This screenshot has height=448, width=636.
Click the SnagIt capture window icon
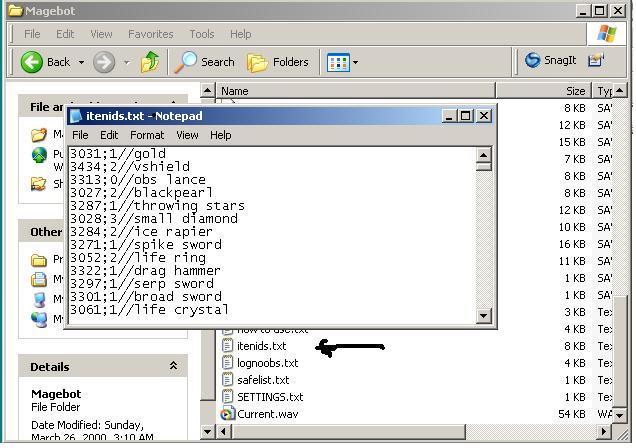[x=596, y=60]
